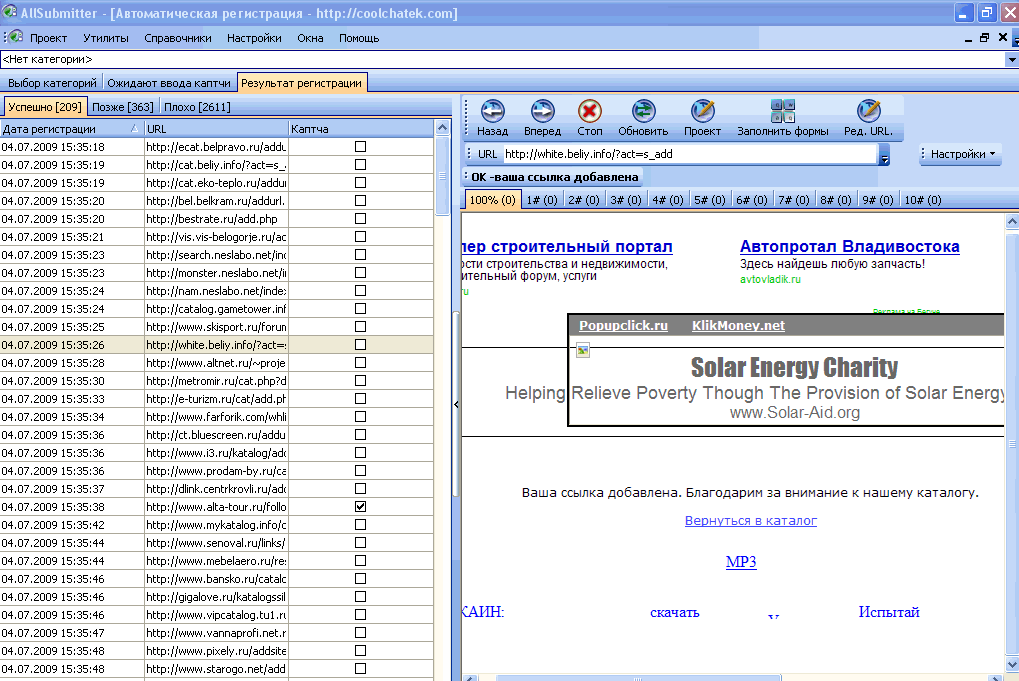Check captcha box for ecat.belpravo.ru row
Image resolution: width=1019 pixels, height=681 pixels.
tap(360, 147)
